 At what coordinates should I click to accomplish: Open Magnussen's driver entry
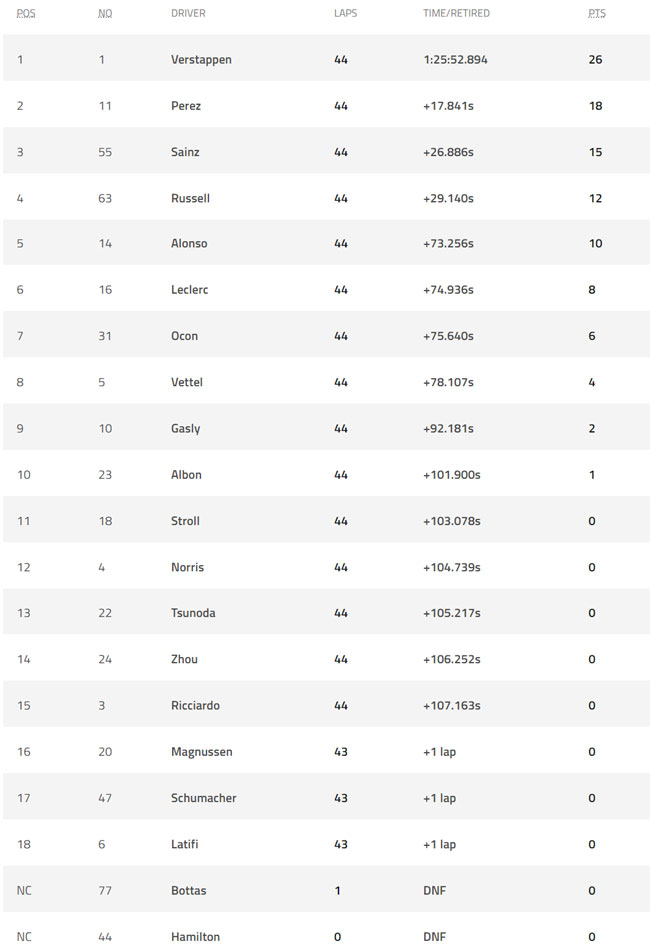pos(201,752)
